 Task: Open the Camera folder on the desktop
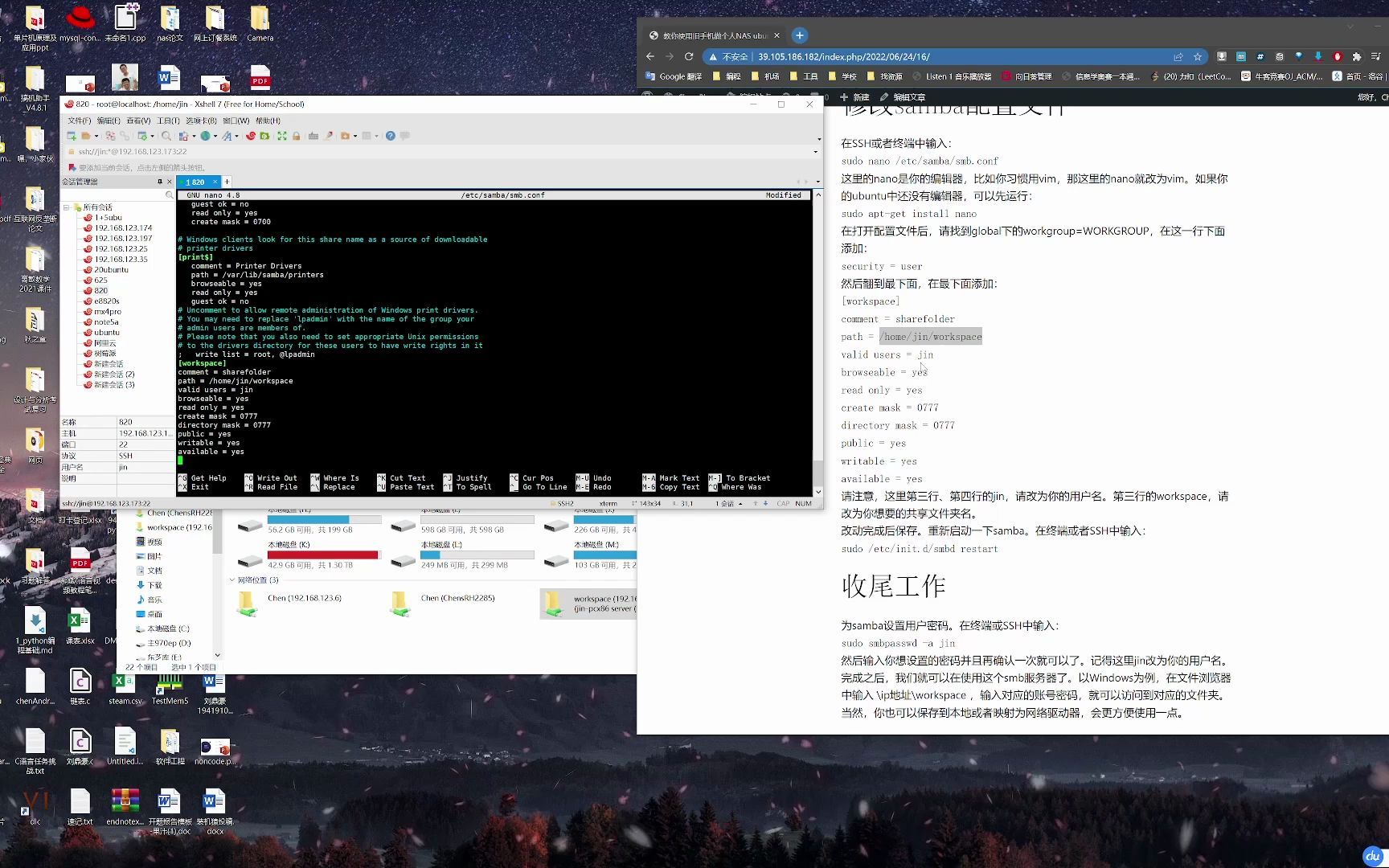260,24
